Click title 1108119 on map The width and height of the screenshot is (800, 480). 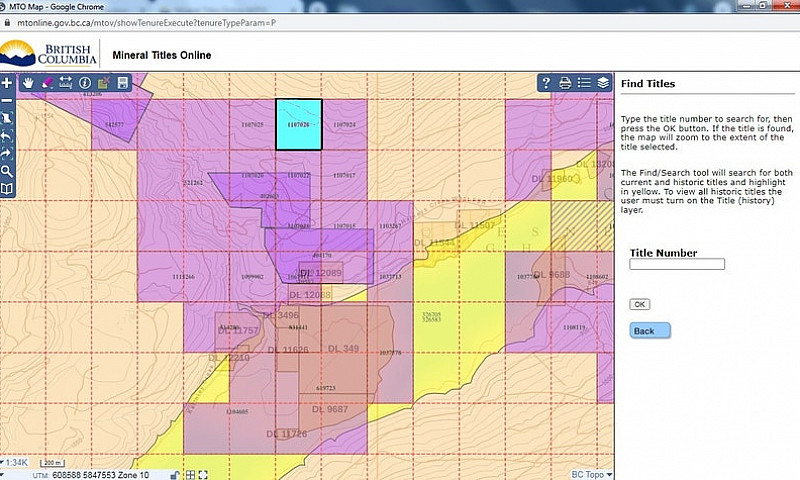pyautogui.click(x=574, y=327)
